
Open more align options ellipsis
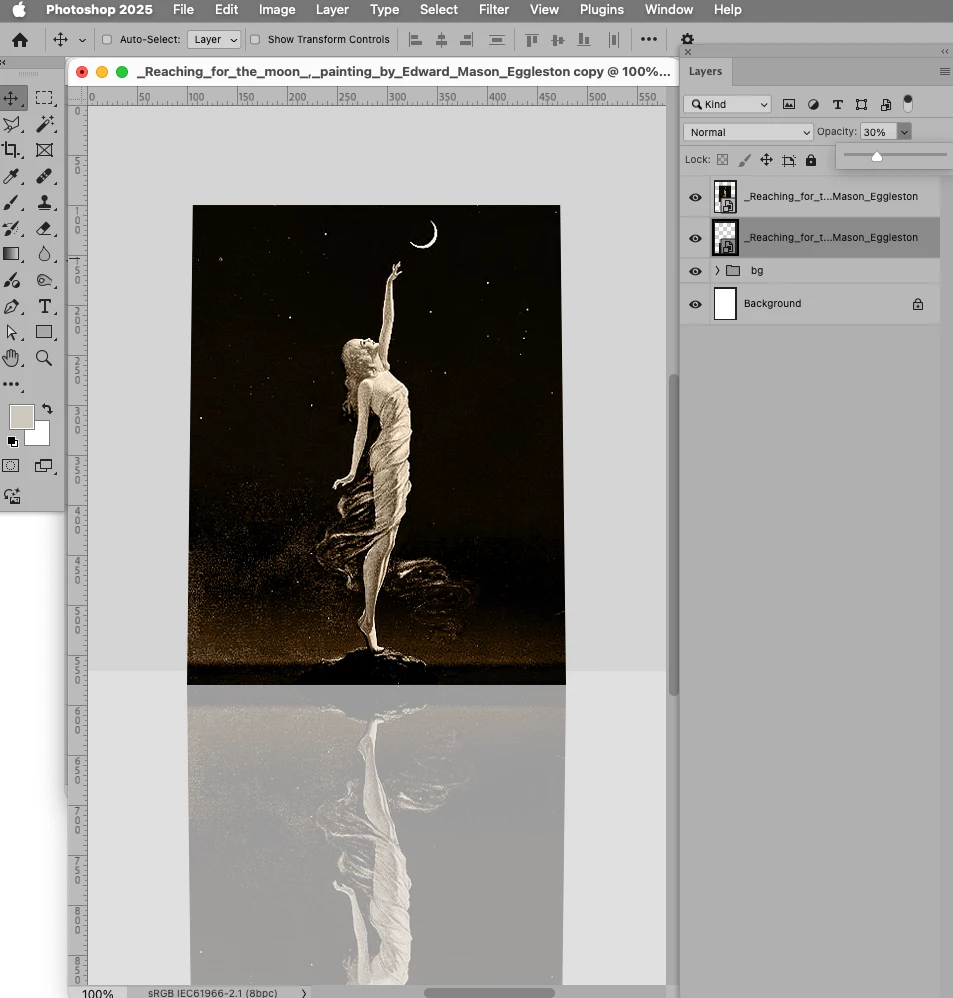tap(649, 39)
